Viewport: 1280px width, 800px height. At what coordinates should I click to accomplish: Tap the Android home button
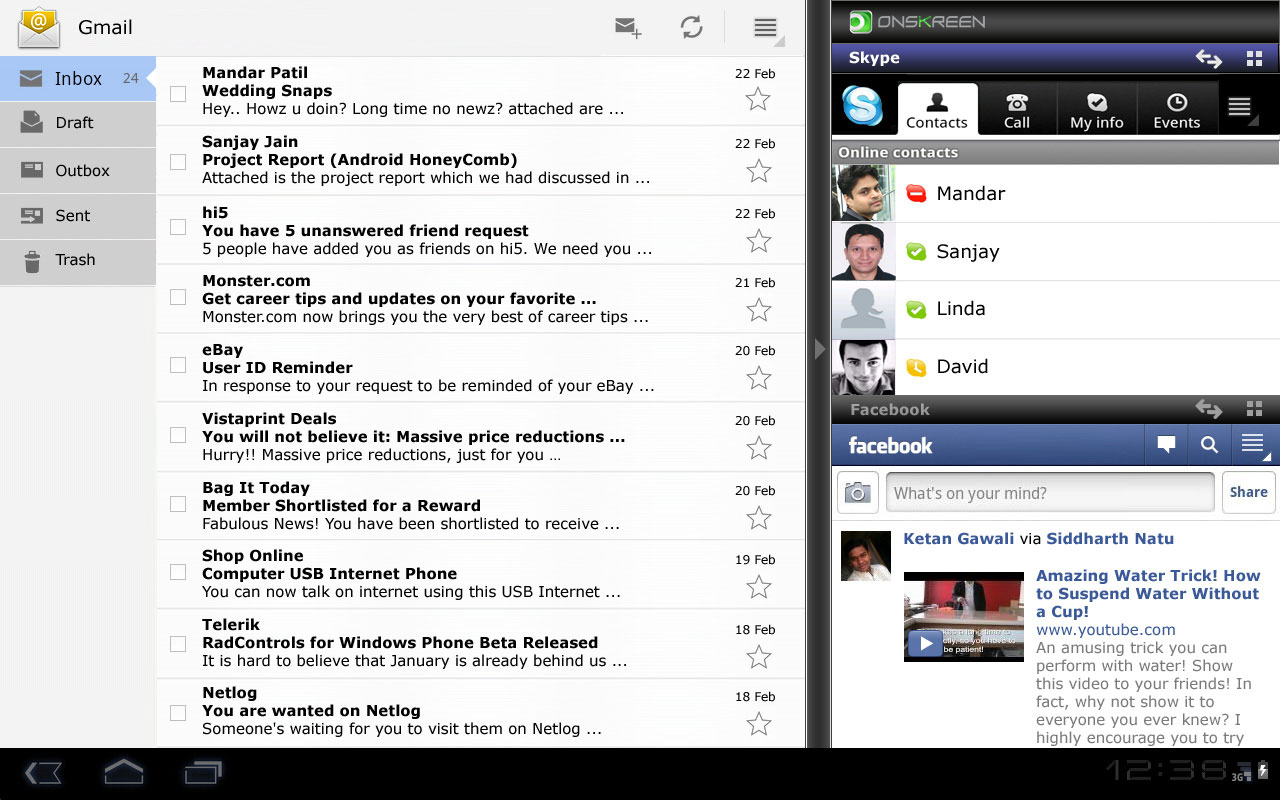click(124, 772)
